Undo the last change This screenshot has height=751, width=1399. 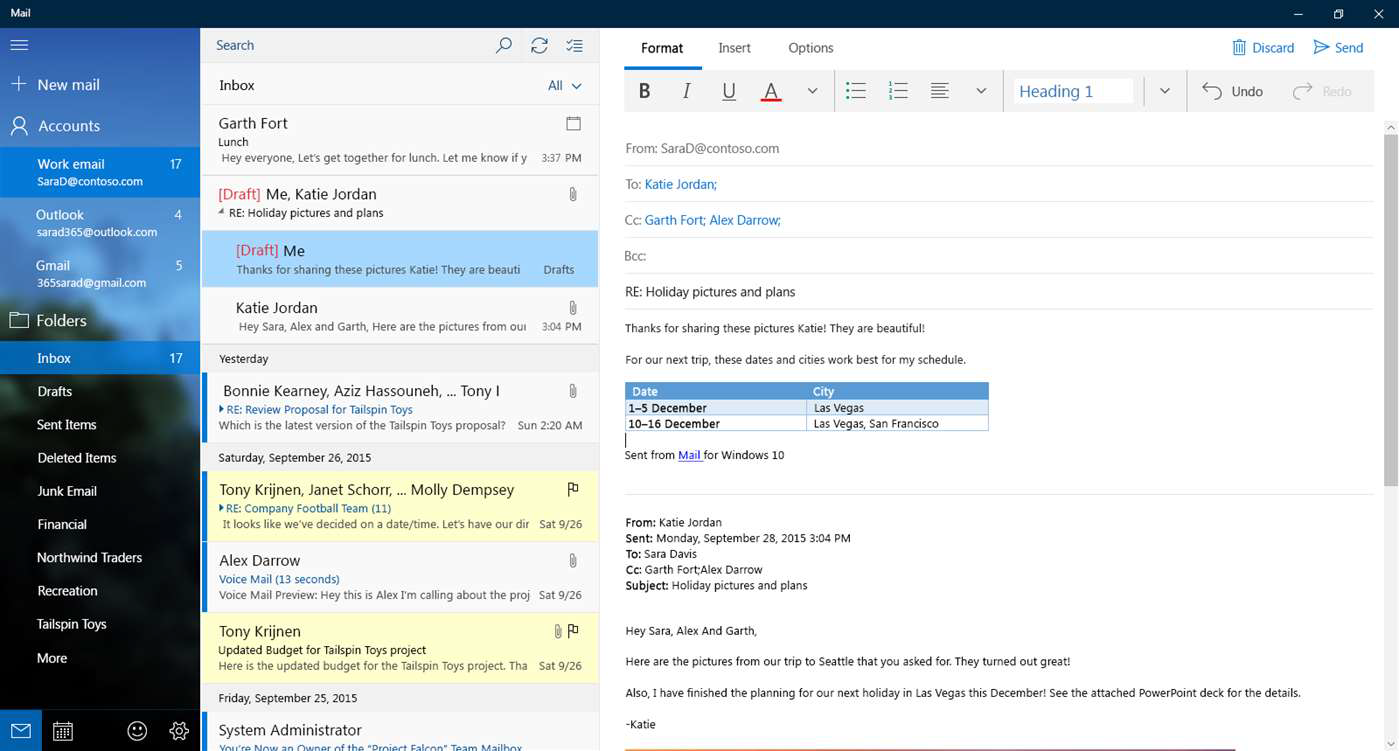[1234, 90]
